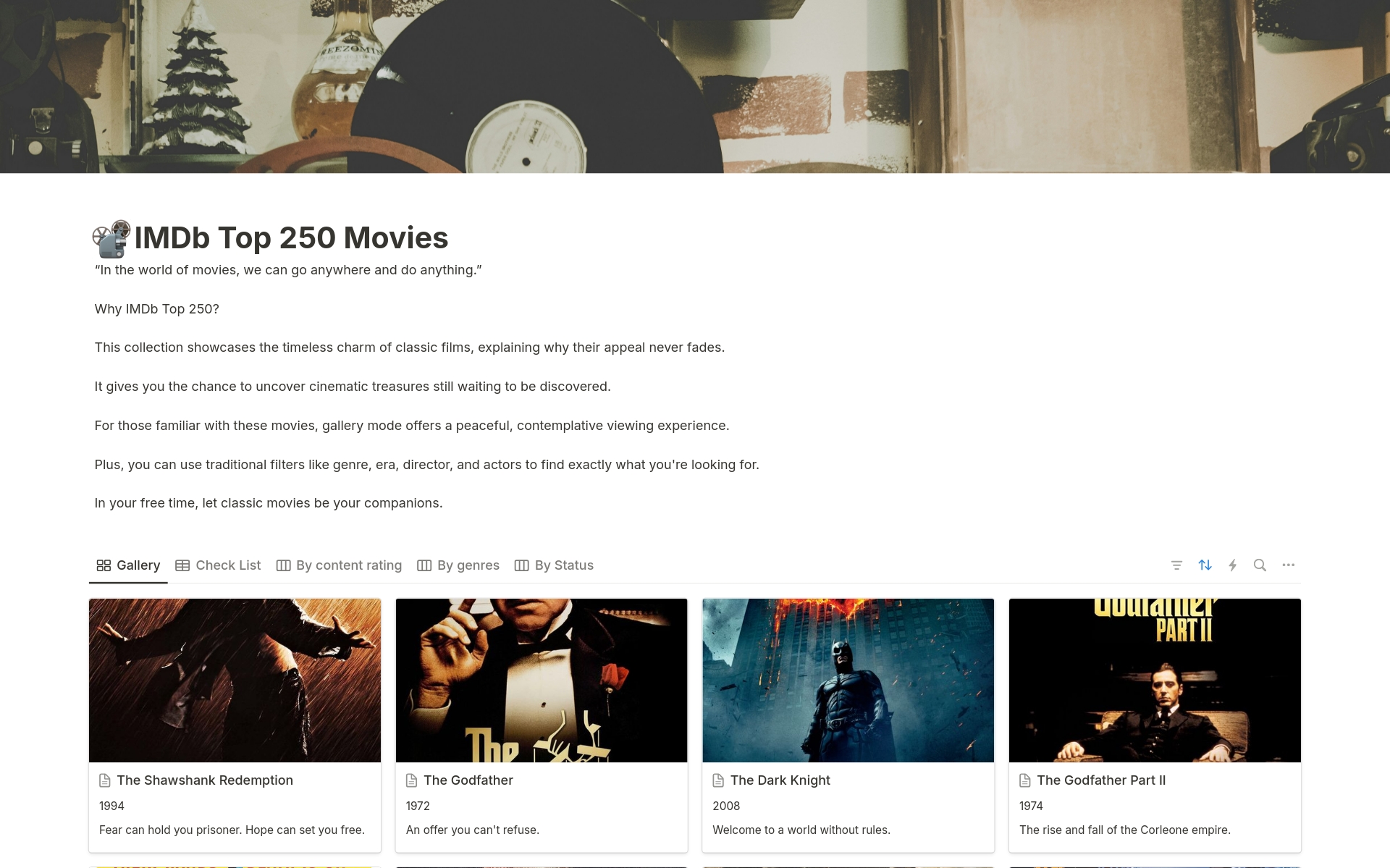The image size is (1390, 868).
Task: Open view options with the ellipsis icon
Action: pos(1288,565)
